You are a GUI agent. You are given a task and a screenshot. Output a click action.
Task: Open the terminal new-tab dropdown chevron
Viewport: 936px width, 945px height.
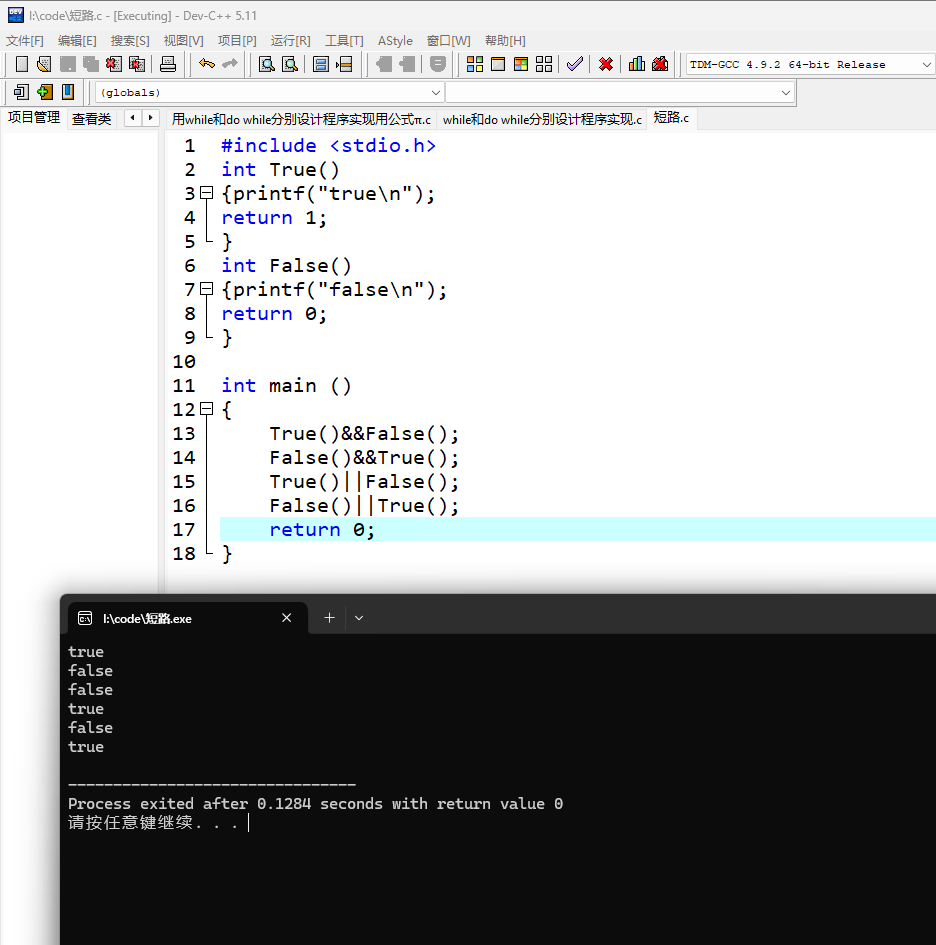(x=359, y=618)
